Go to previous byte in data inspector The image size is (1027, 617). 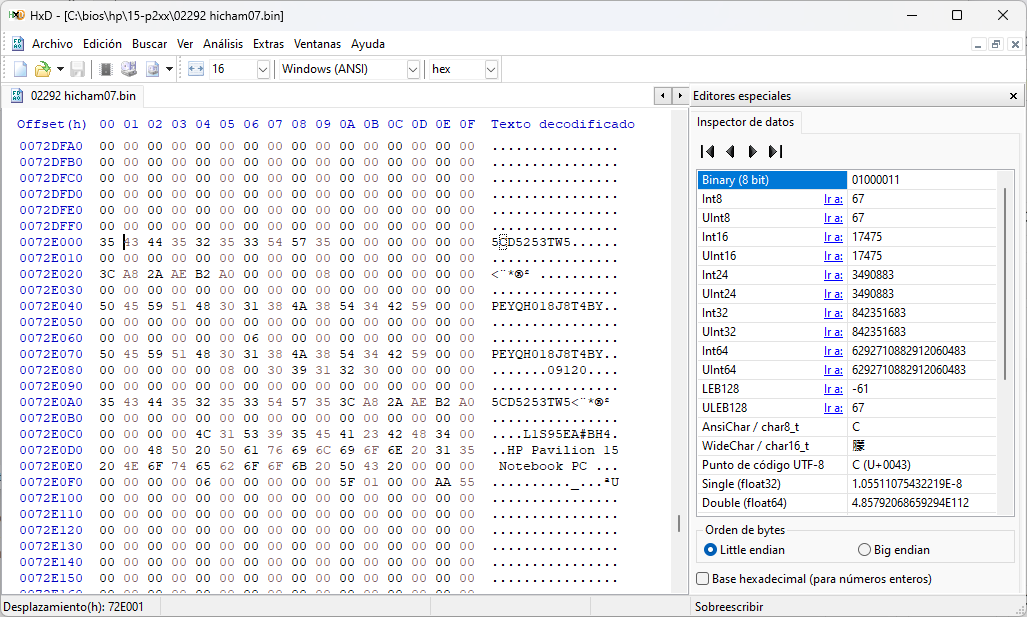pyautogui.click(x=730, y=152)
